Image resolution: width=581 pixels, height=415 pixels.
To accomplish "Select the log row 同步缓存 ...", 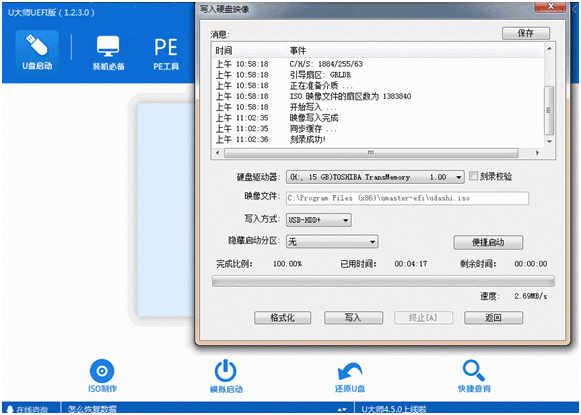I will point(378,129).
